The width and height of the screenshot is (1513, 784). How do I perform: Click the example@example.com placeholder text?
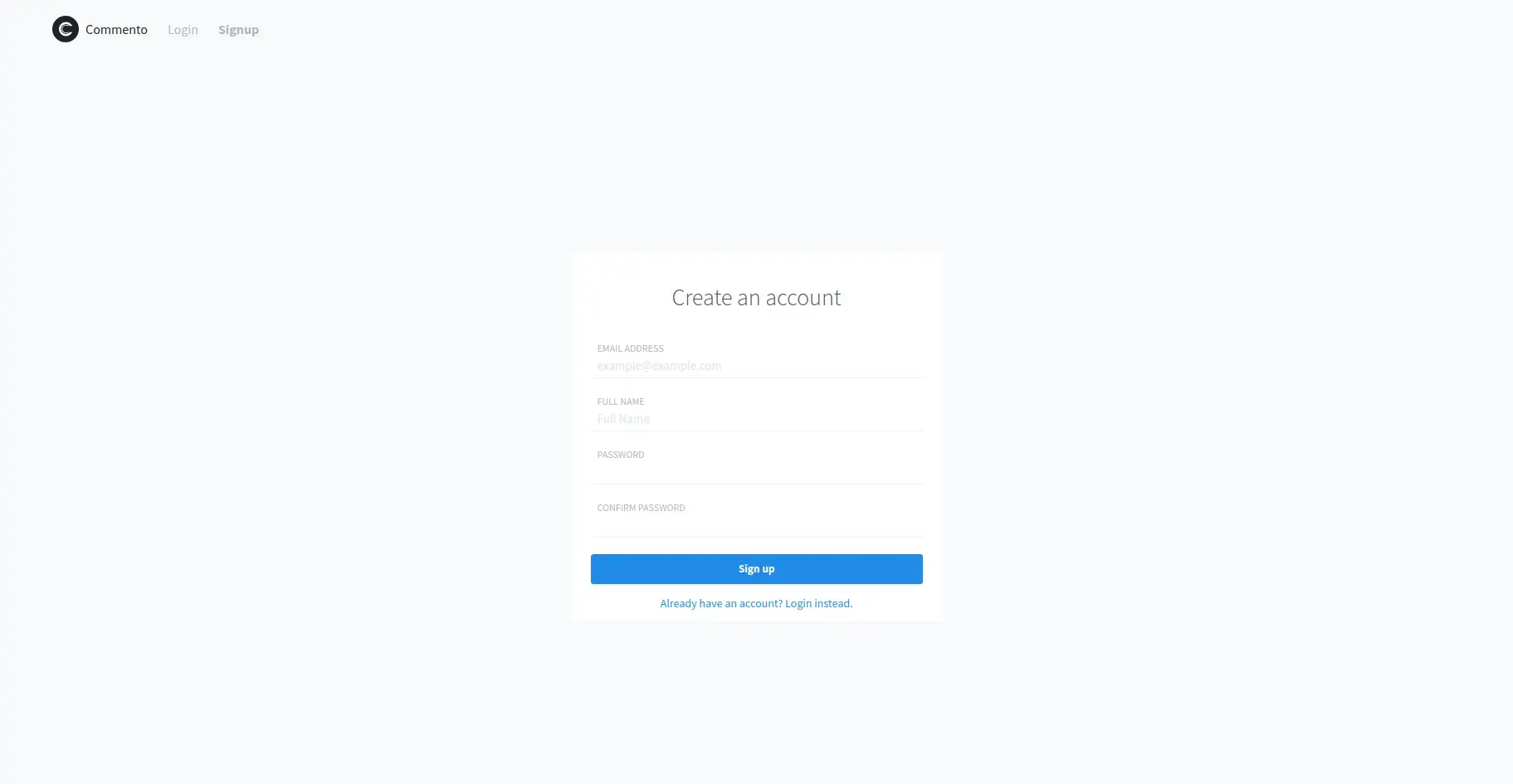(659, 366)
